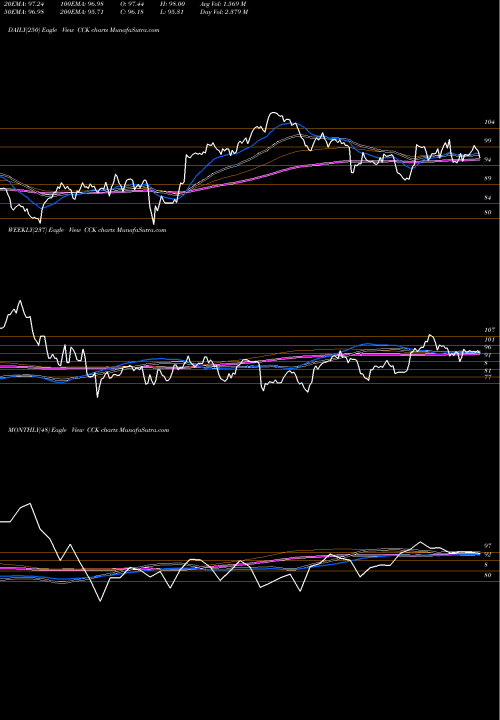
Task: Select the open price O: 97.44
Action: (133, 4)
